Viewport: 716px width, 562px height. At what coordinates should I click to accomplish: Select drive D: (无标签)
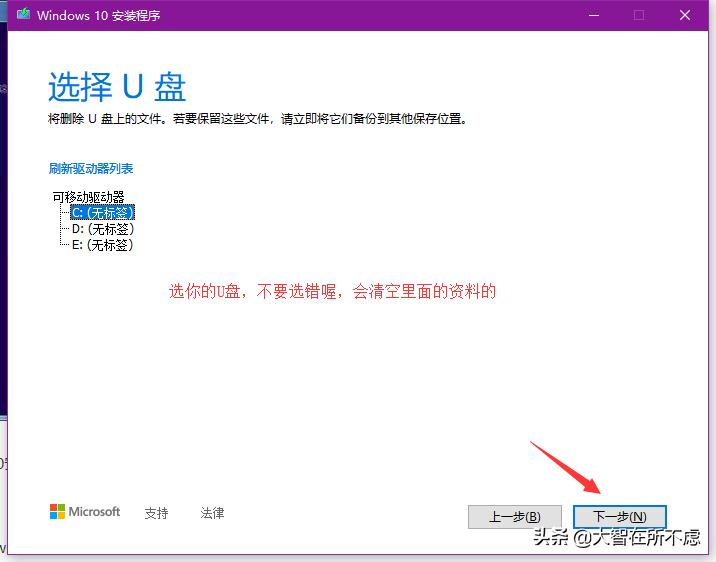(x=103, y=229)
